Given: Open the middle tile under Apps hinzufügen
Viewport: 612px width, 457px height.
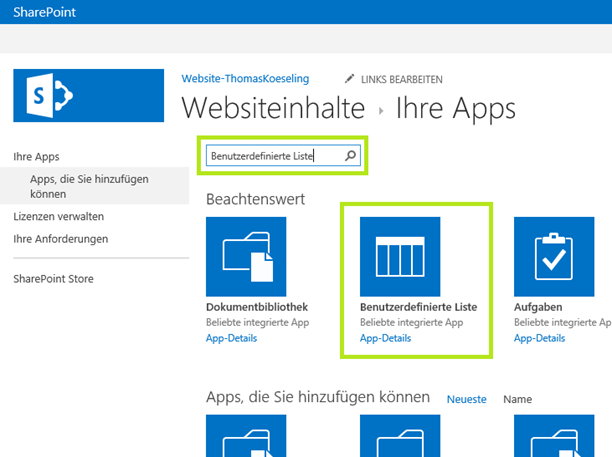Looking at the screenshot, I should coord(400,436).
